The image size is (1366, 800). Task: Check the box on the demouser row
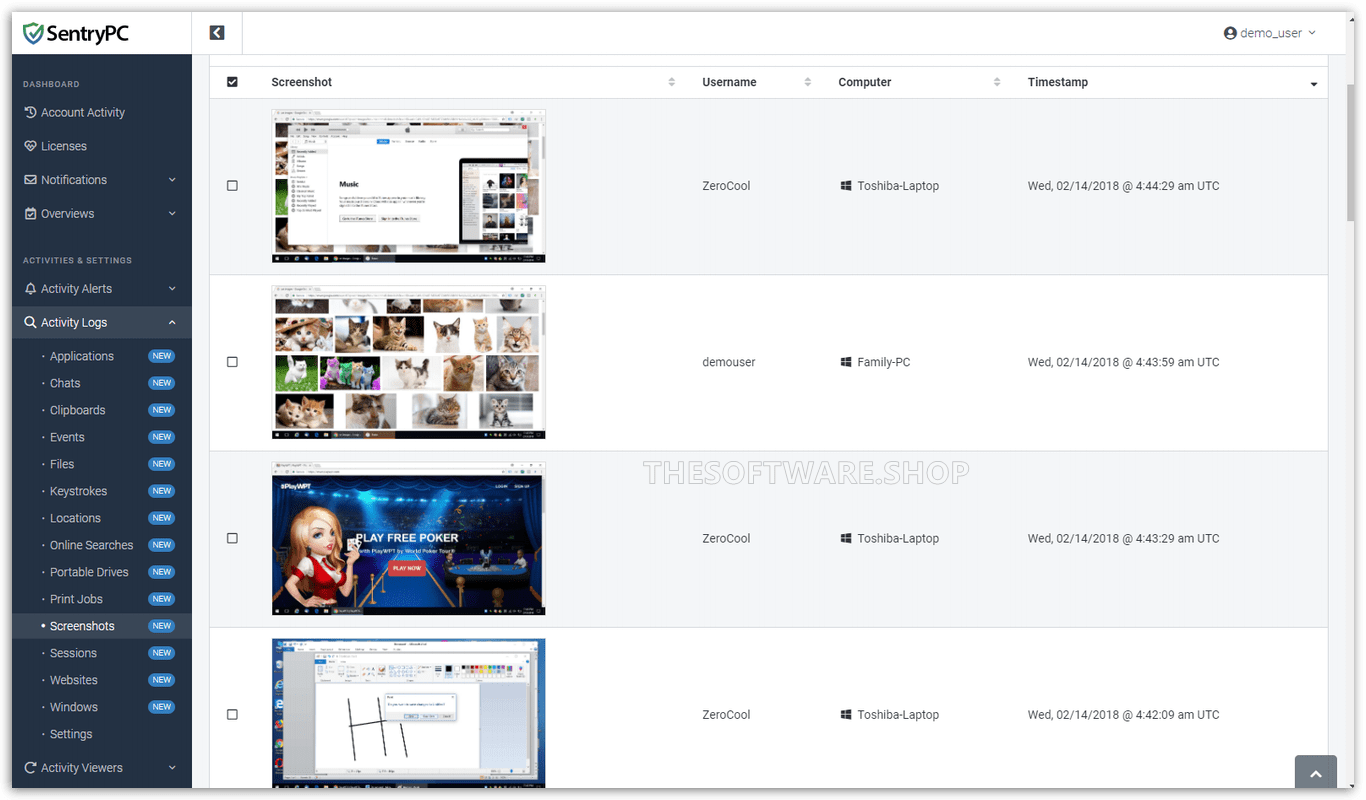pyautogui.click(x=232, y=362)
